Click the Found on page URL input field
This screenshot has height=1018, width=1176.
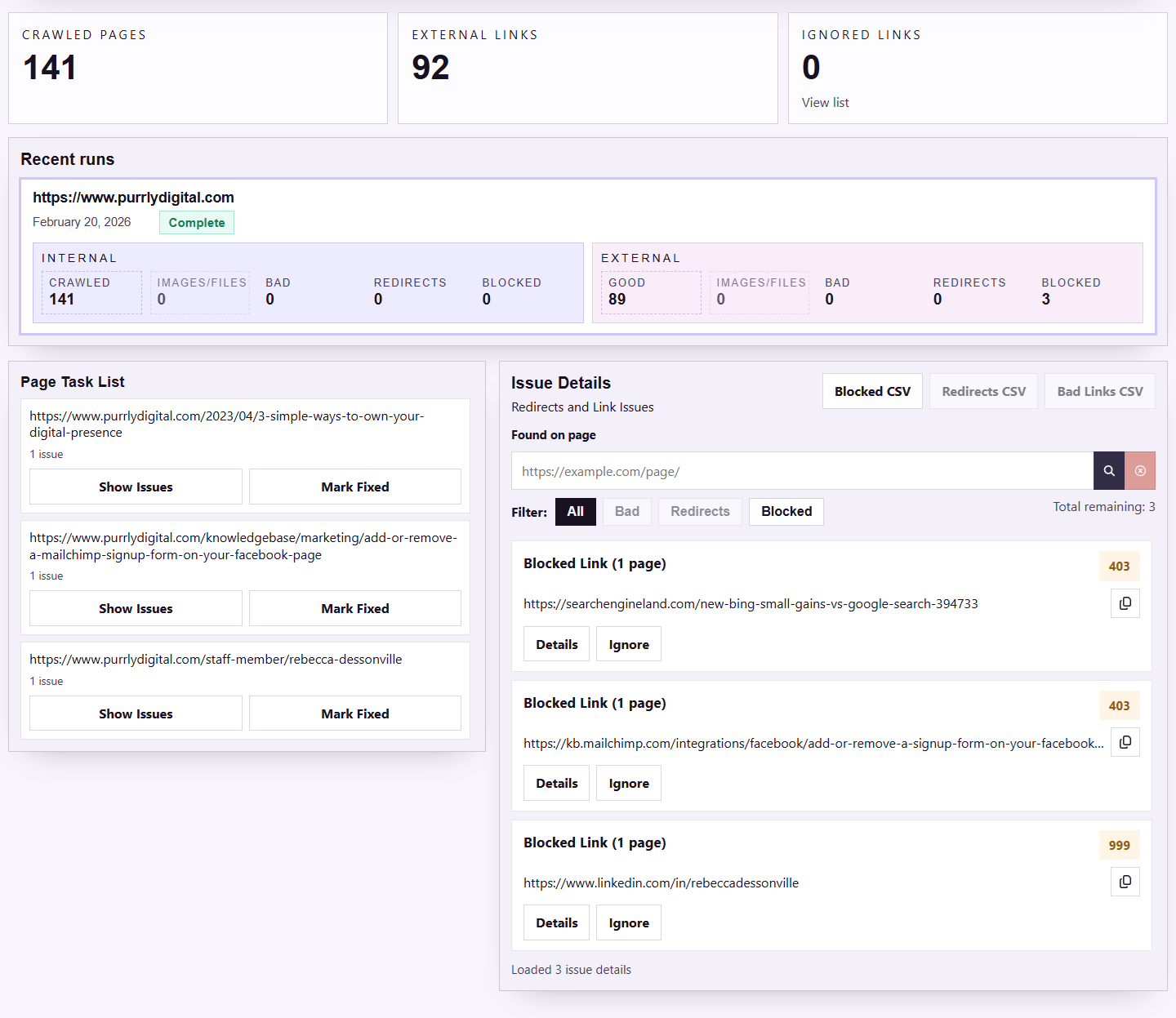tap(800, 470)
